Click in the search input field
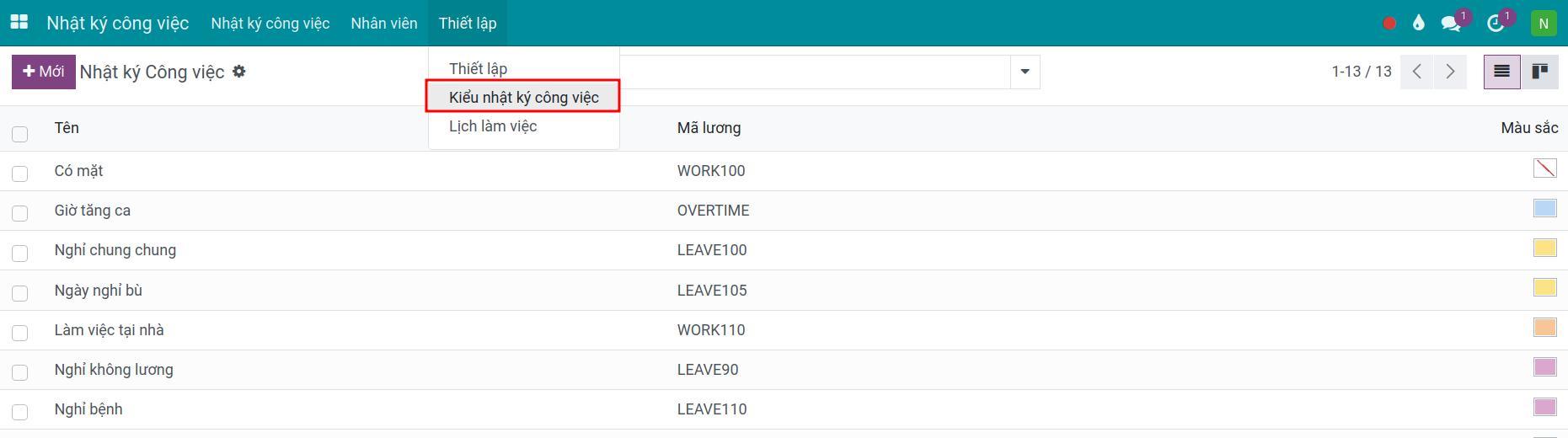Image resolution: width=1568 pixels, height=438 pixels. tap(814, 72)
